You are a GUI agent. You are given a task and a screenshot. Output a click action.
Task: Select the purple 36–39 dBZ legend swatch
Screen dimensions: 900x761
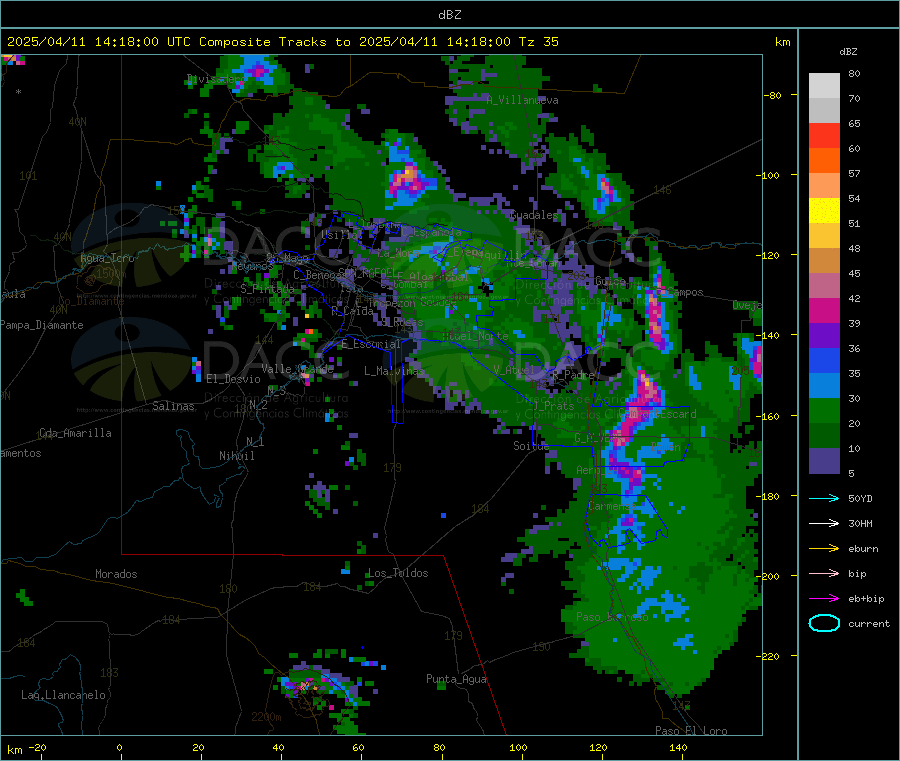point(824,336)
